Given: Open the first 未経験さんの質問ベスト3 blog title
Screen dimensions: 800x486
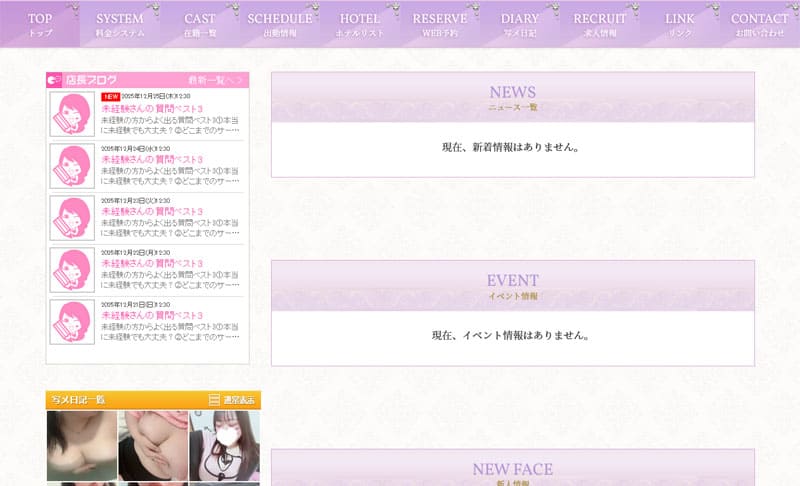Looking at the screenshot, I should coord(152,108).
